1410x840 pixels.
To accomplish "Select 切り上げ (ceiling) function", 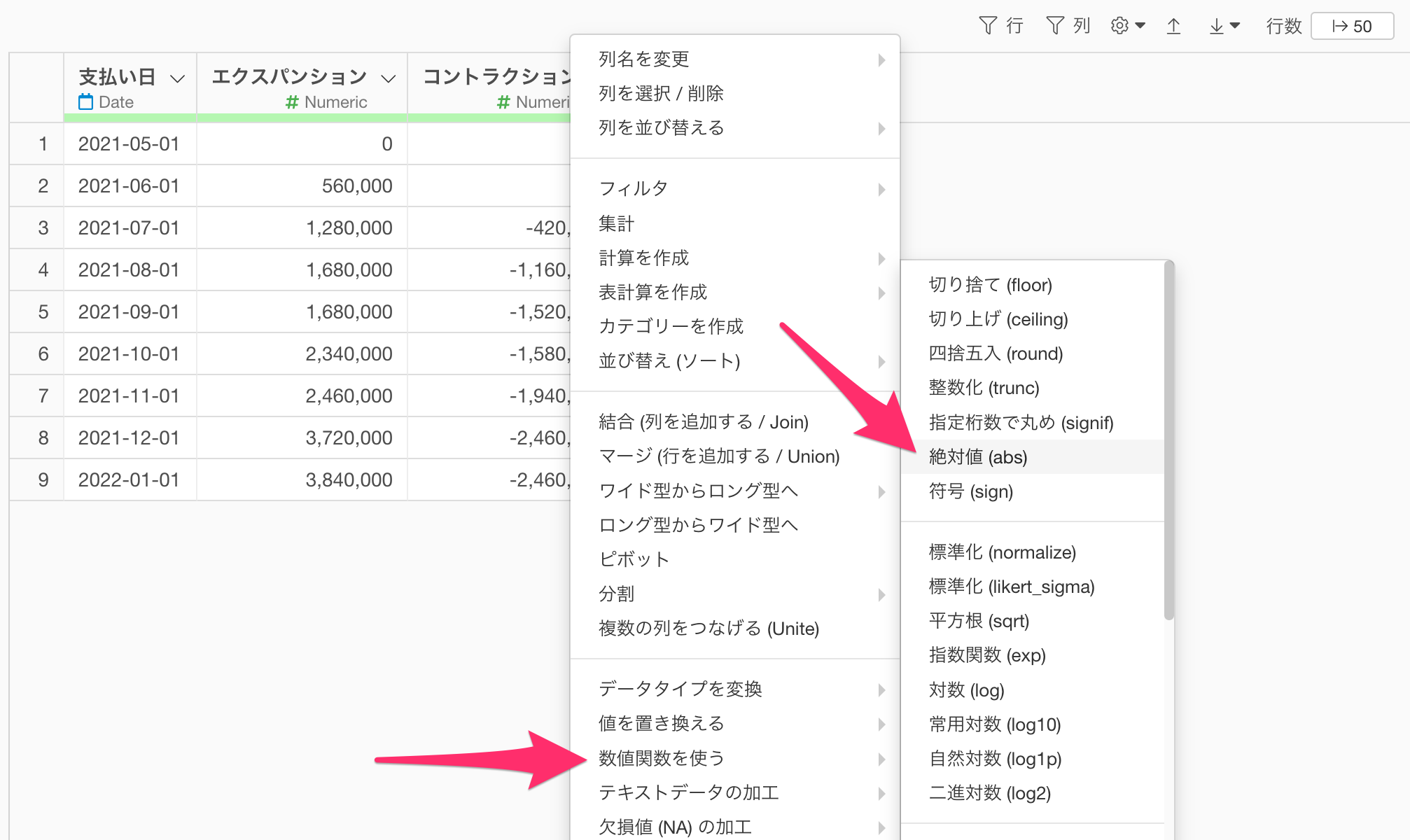I will pyautogui.click(x=1033, y=319).
